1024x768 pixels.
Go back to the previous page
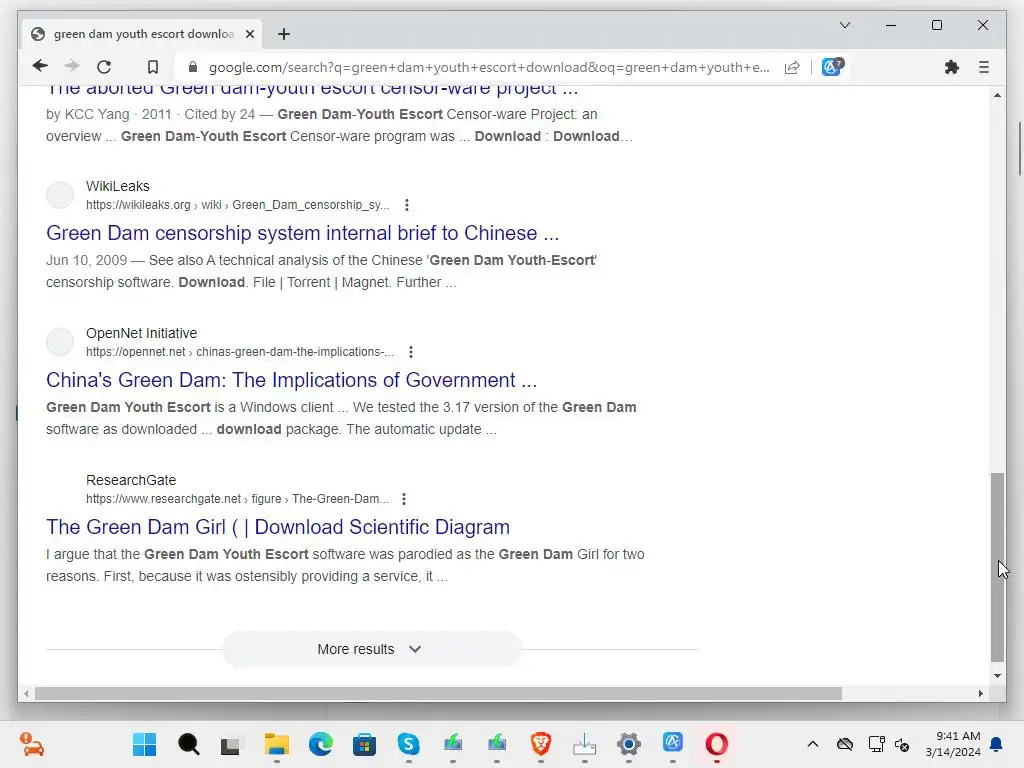(40, 67)
